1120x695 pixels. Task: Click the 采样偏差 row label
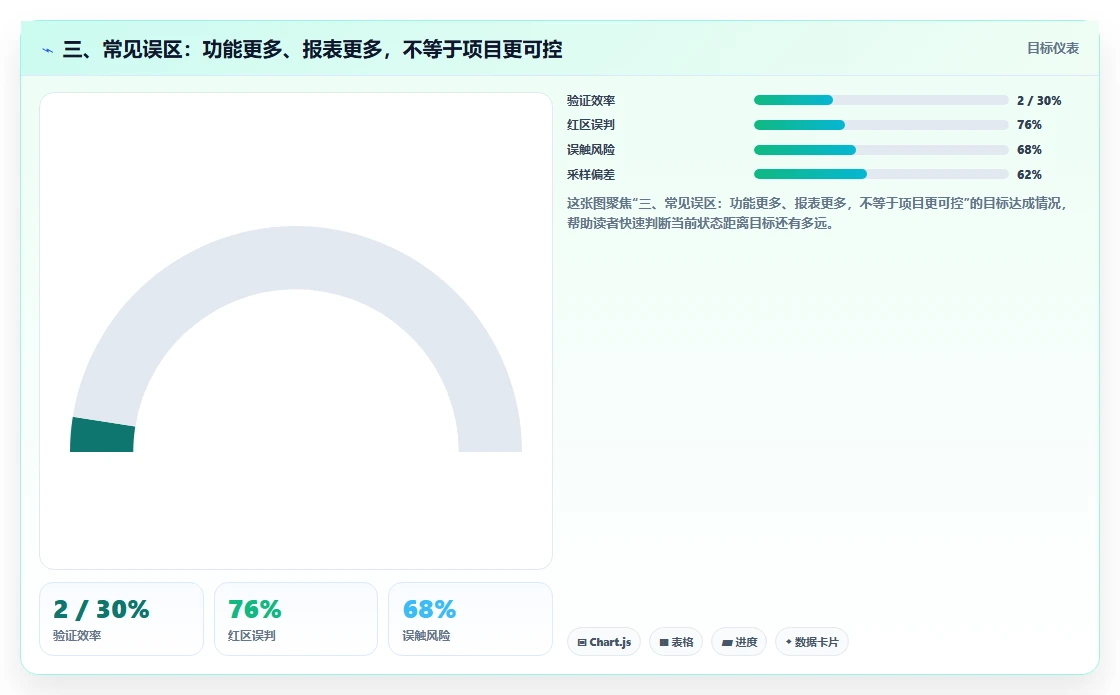point(591,175)
